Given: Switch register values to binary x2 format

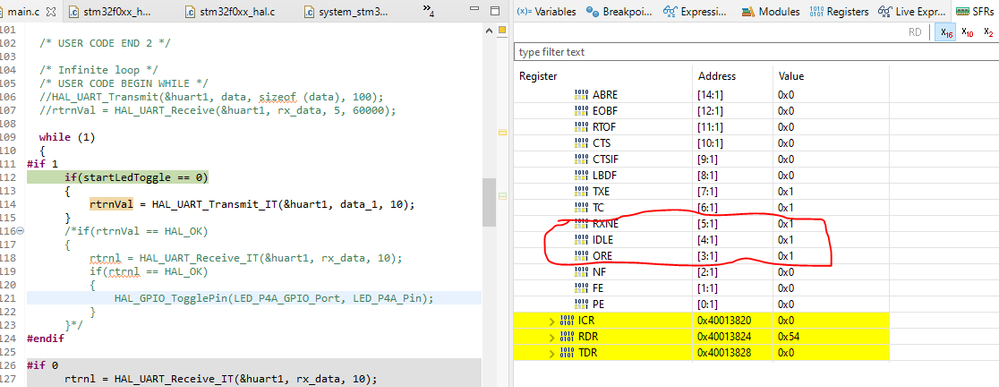Looking at the screenshot, I should (x=988, y=33).
